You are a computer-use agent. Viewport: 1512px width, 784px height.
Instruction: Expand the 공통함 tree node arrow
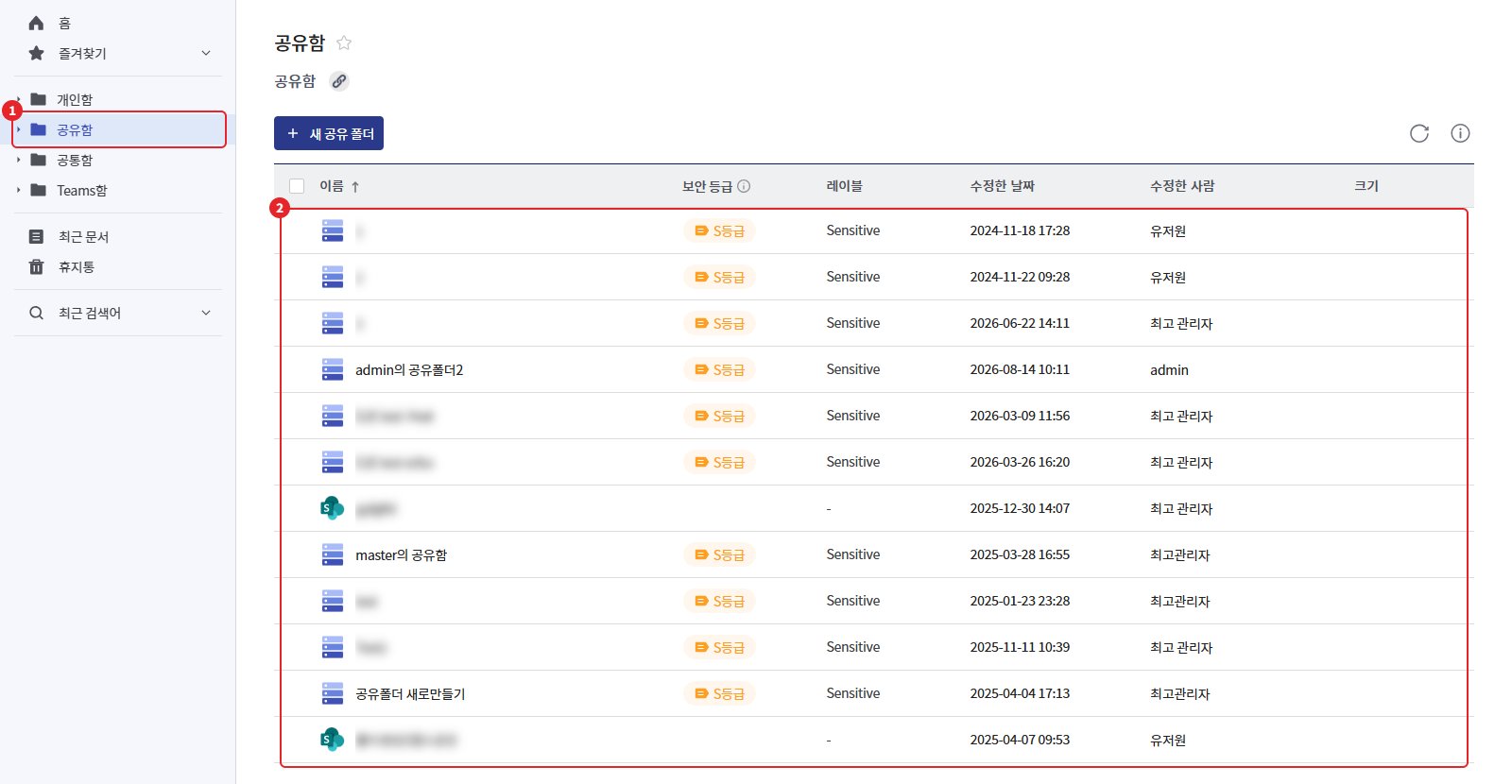click(18, 160)
